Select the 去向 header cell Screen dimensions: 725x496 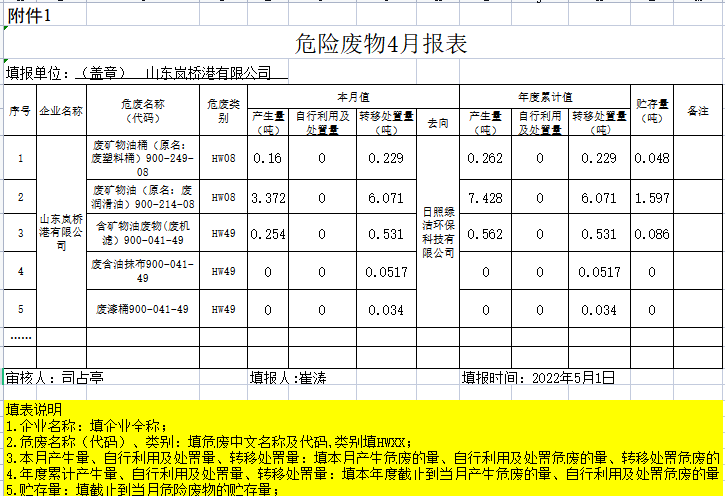point(438,123)
